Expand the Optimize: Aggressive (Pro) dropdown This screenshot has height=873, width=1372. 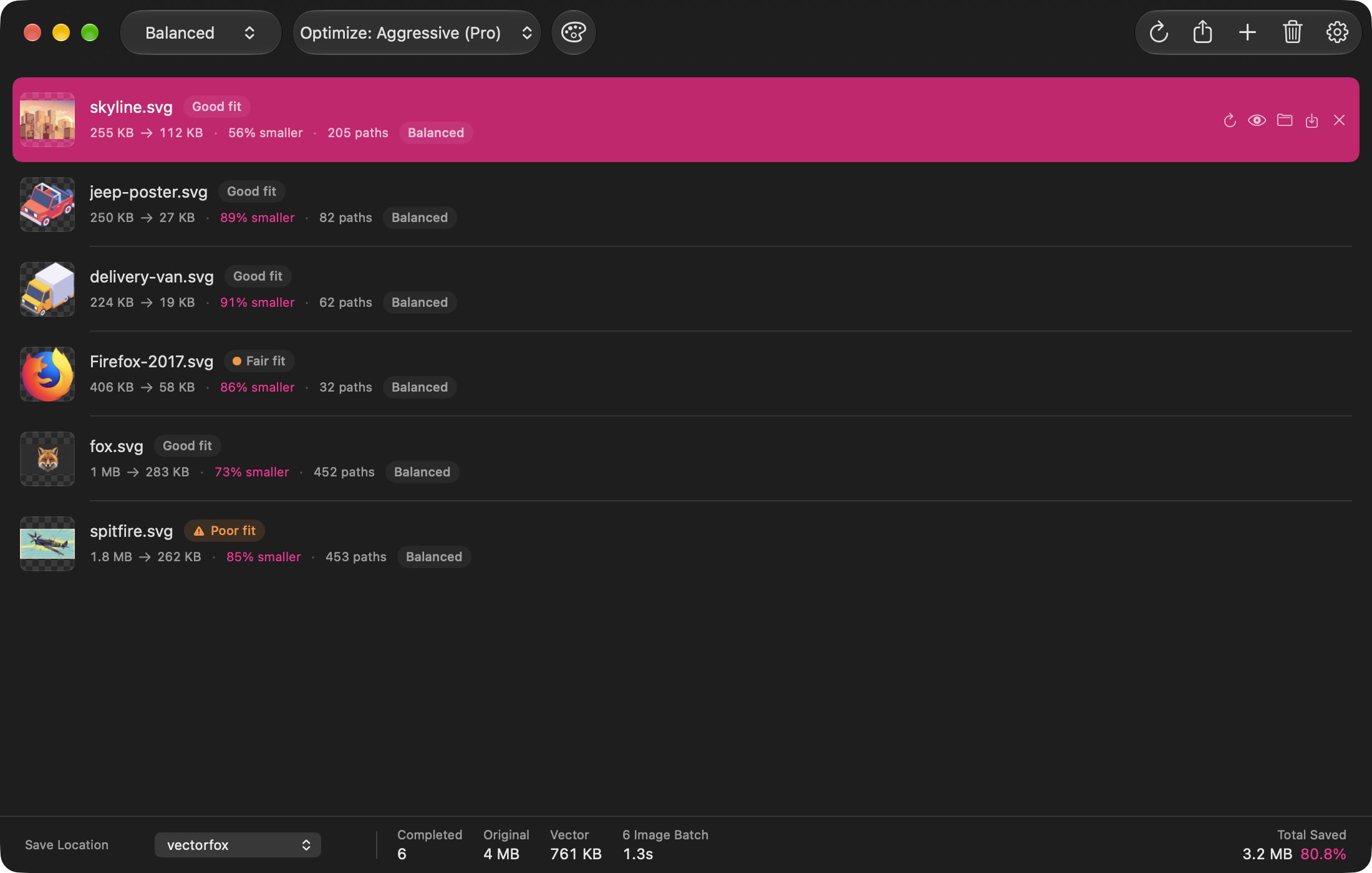click(x=417, y=32)
